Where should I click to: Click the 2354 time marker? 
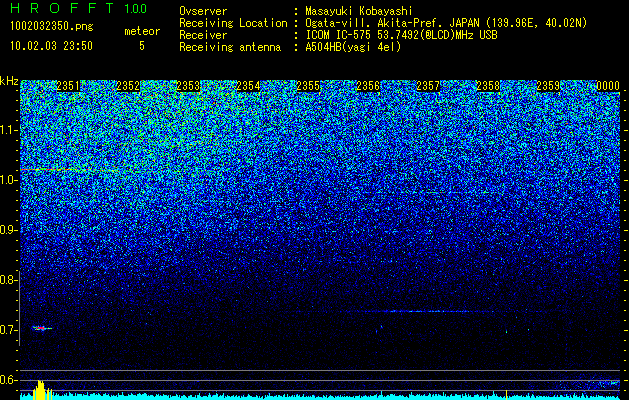click(x=248, y=86)
